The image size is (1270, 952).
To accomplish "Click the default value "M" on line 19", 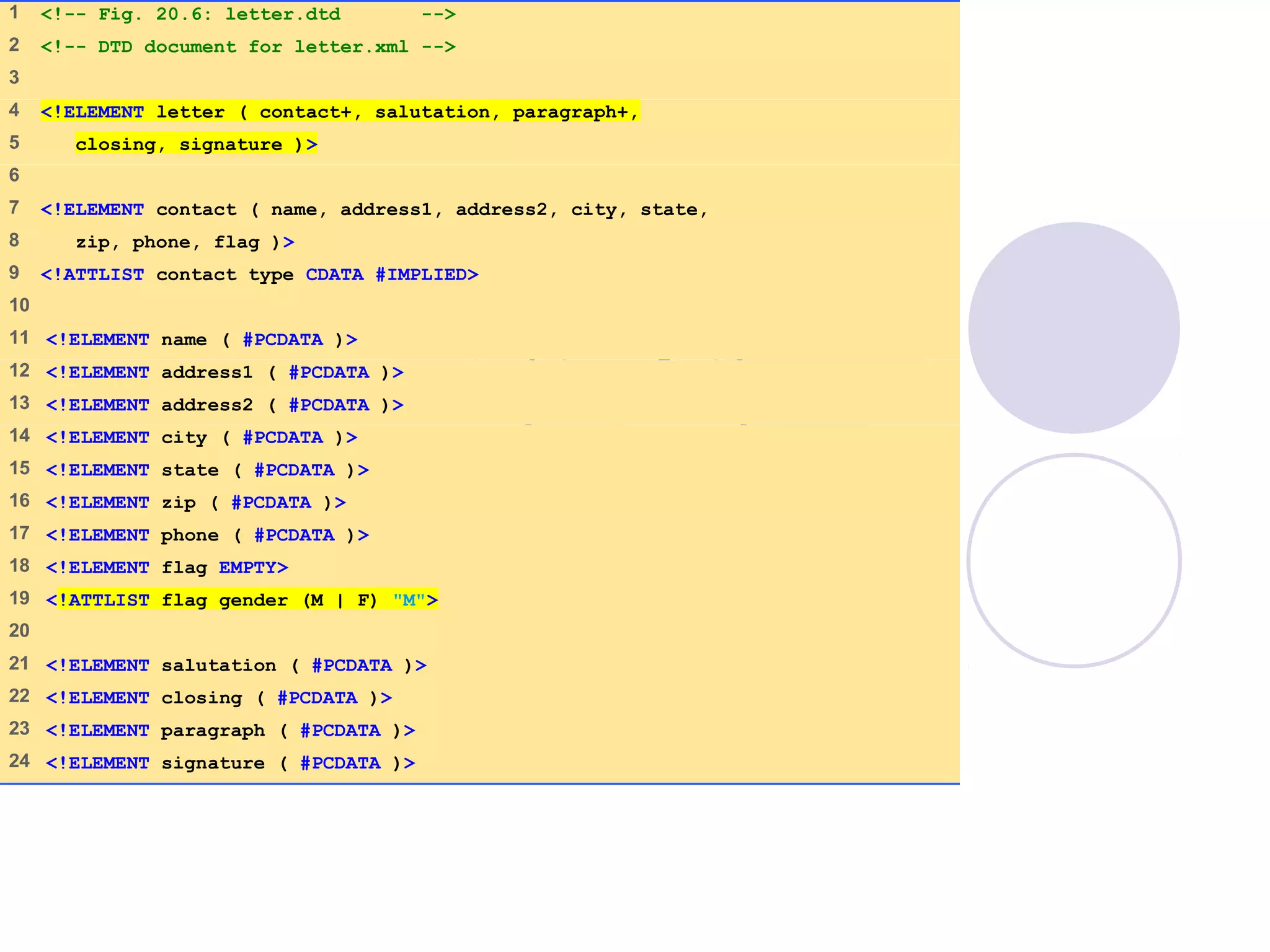I will click(x=409, y=600).
